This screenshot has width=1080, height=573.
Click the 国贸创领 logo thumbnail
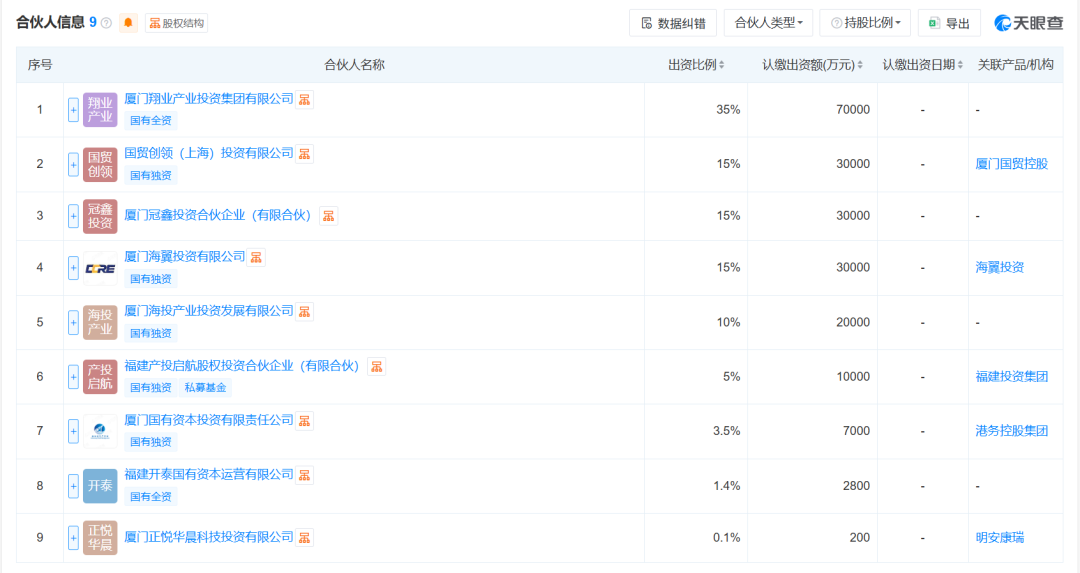pyautogui.click(x=100, y=164)
